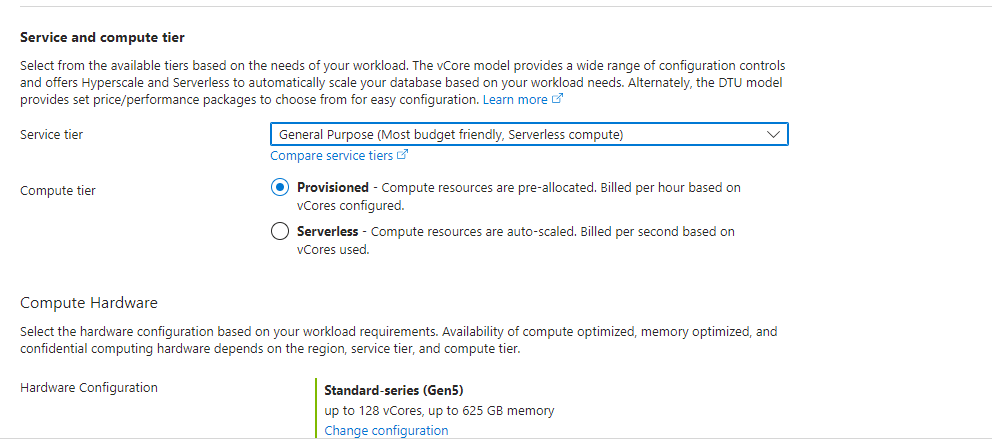Click the vCores and memory limits text

[439, 410]
